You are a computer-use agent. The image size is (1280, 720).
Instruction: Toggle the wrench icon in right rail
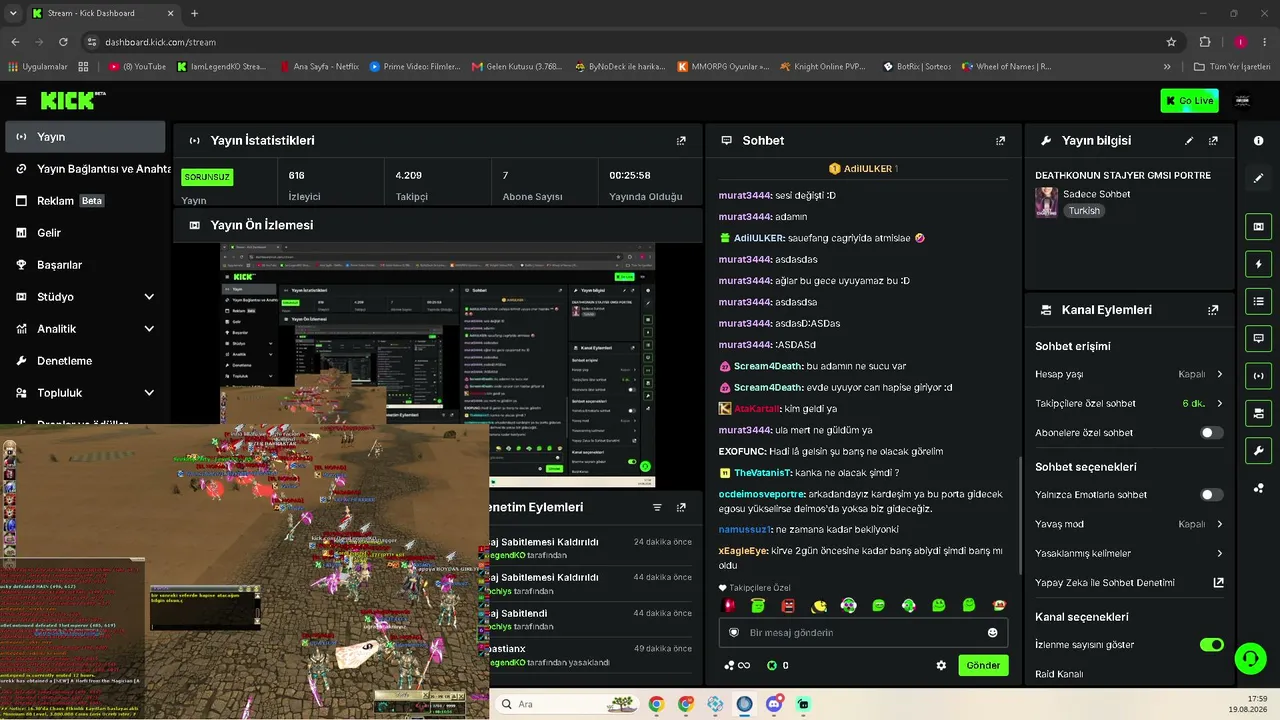(x=1258, y=450)
